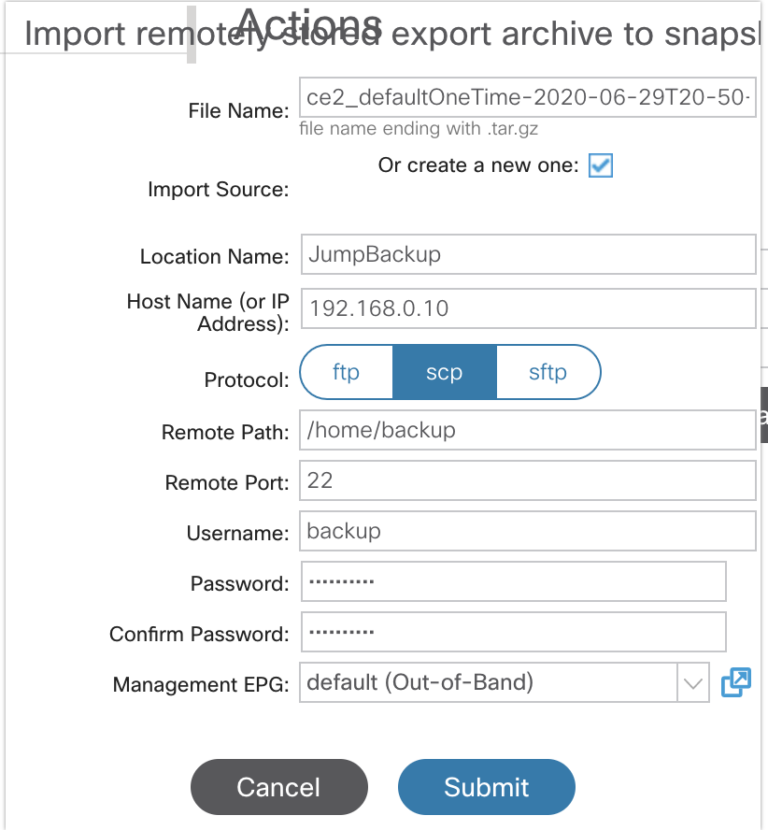Select the ftp protocol option
The width and height of the screenshot is (768, 830).
tap(345, 371)
